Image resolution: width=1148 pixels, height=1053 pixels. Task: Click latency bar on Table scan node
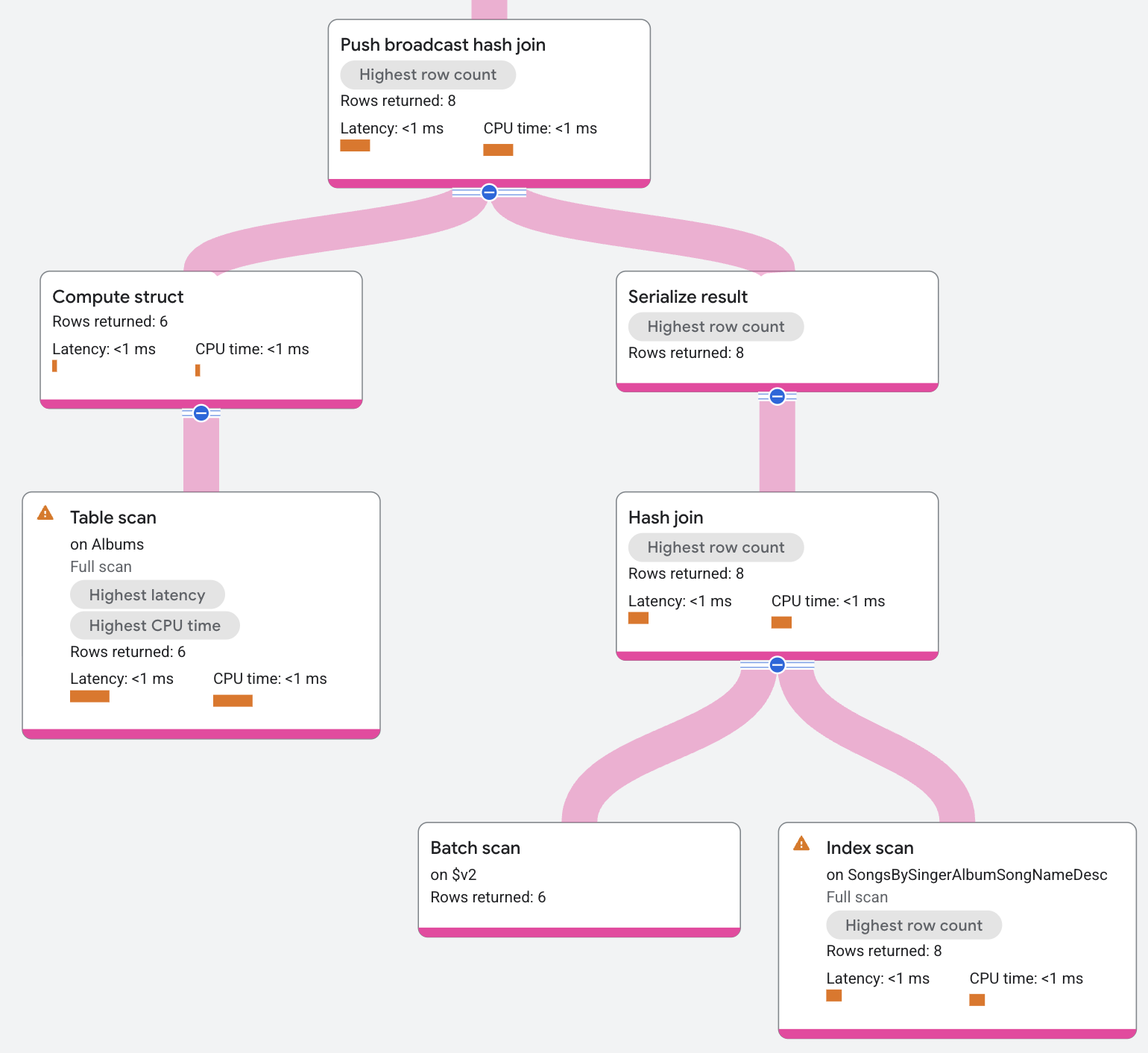click(x=89, y=697)
